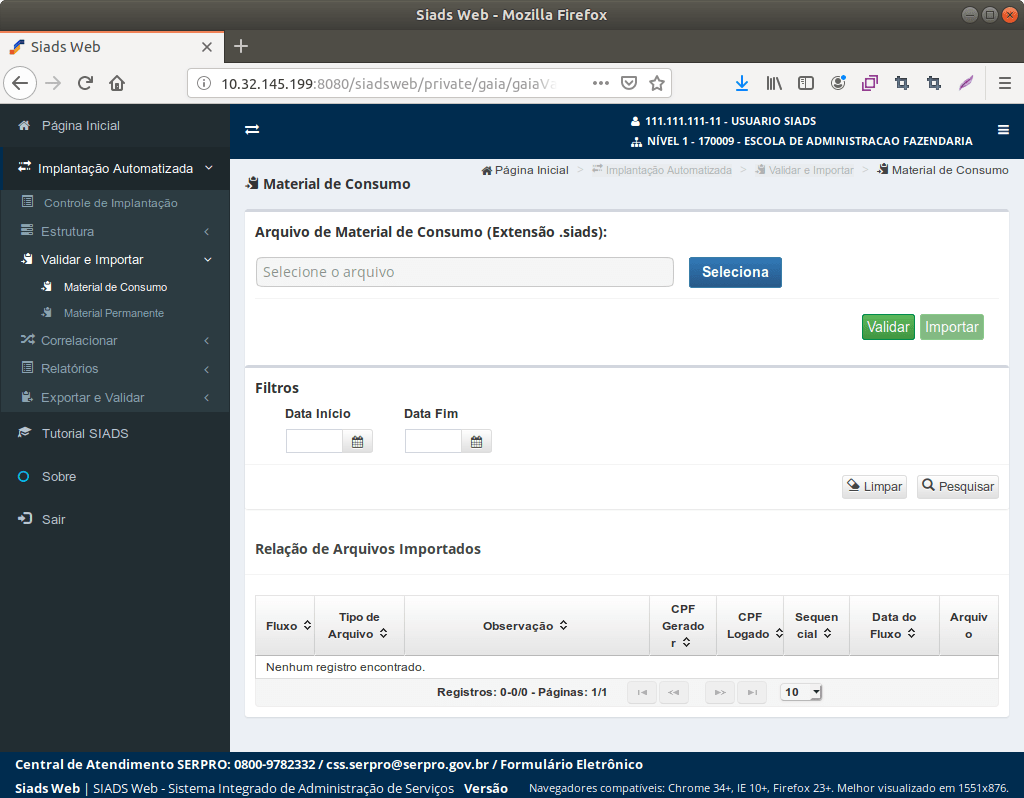The height and width of the screenshot is (798, 1024).
Task: Sort table by CPF Gerador column
Action: [x=686, y=643]
